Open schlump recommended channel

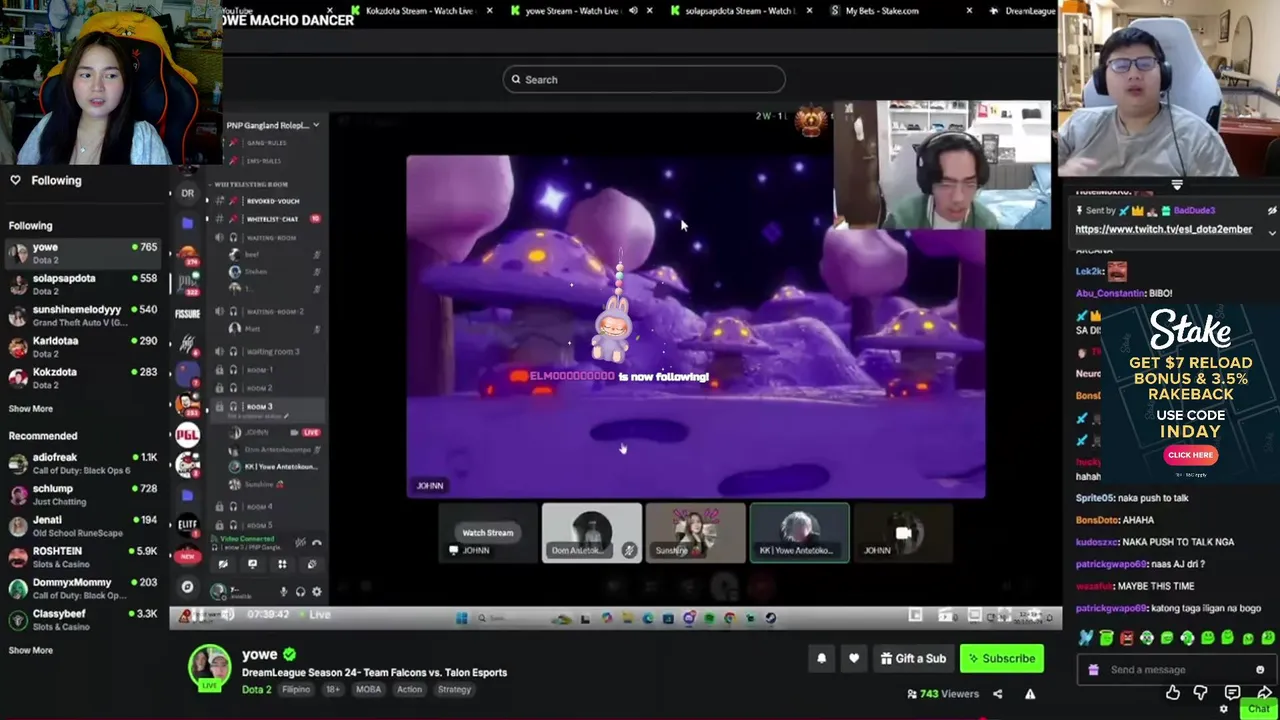(84, 494)
